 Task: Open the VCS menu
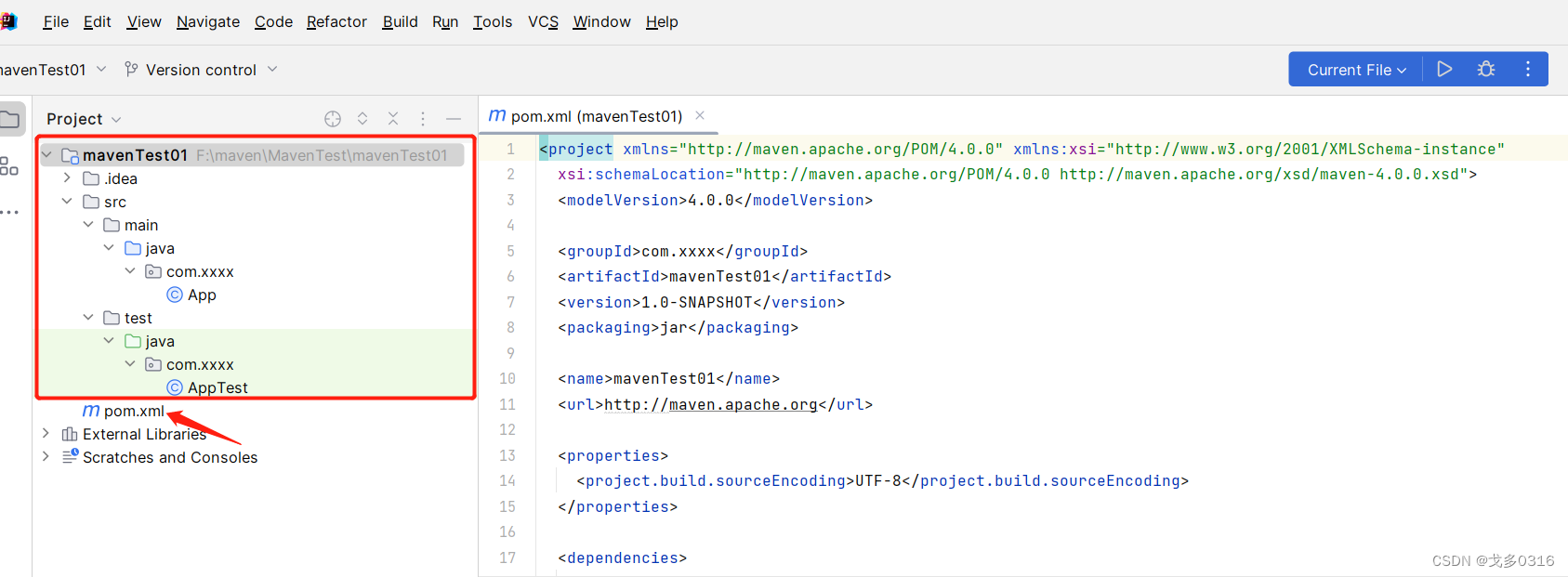pyautogui.click(x=543, y=21)
